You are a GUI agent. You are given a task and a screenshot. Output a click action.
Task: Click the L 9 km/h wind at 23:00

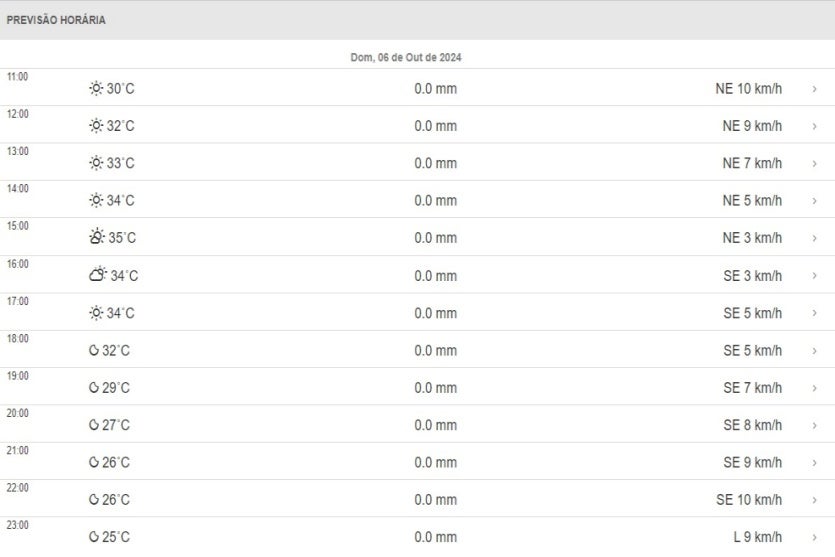point(757,537)
